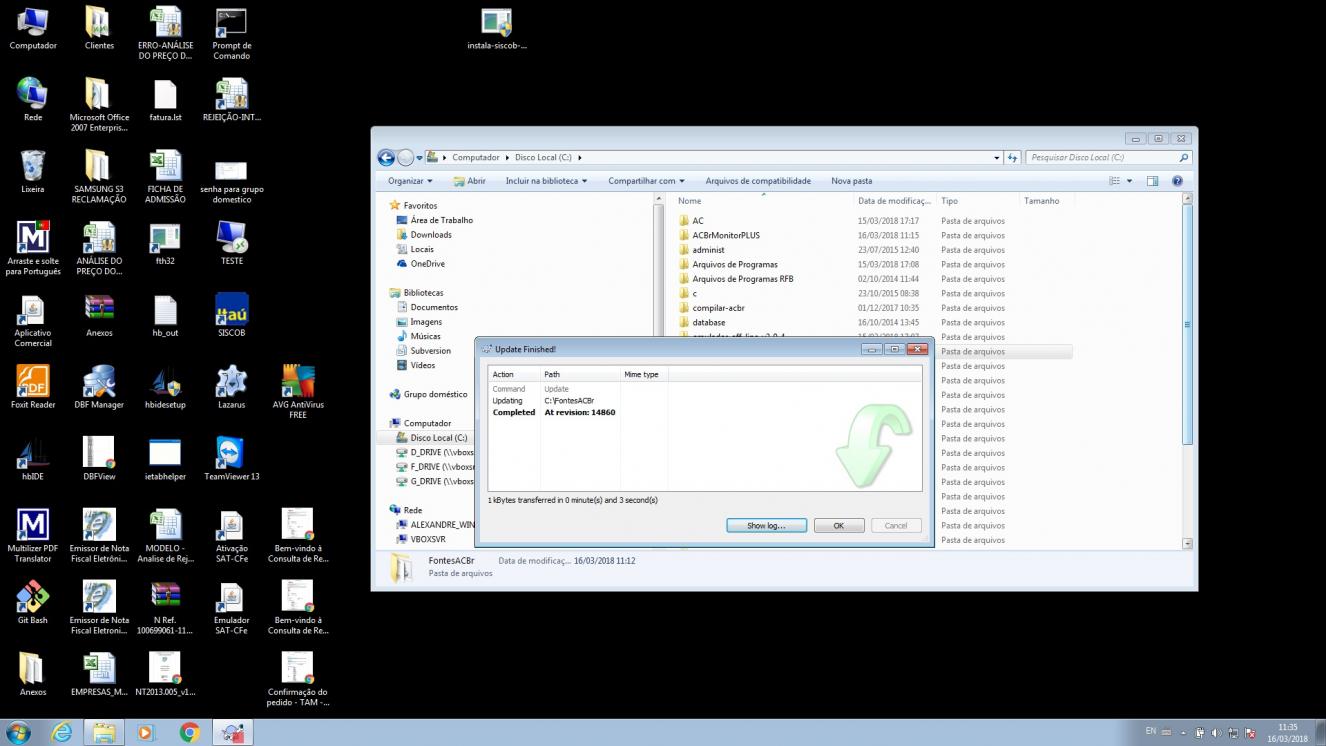Click the Show log... button

[x=766, y=525]
